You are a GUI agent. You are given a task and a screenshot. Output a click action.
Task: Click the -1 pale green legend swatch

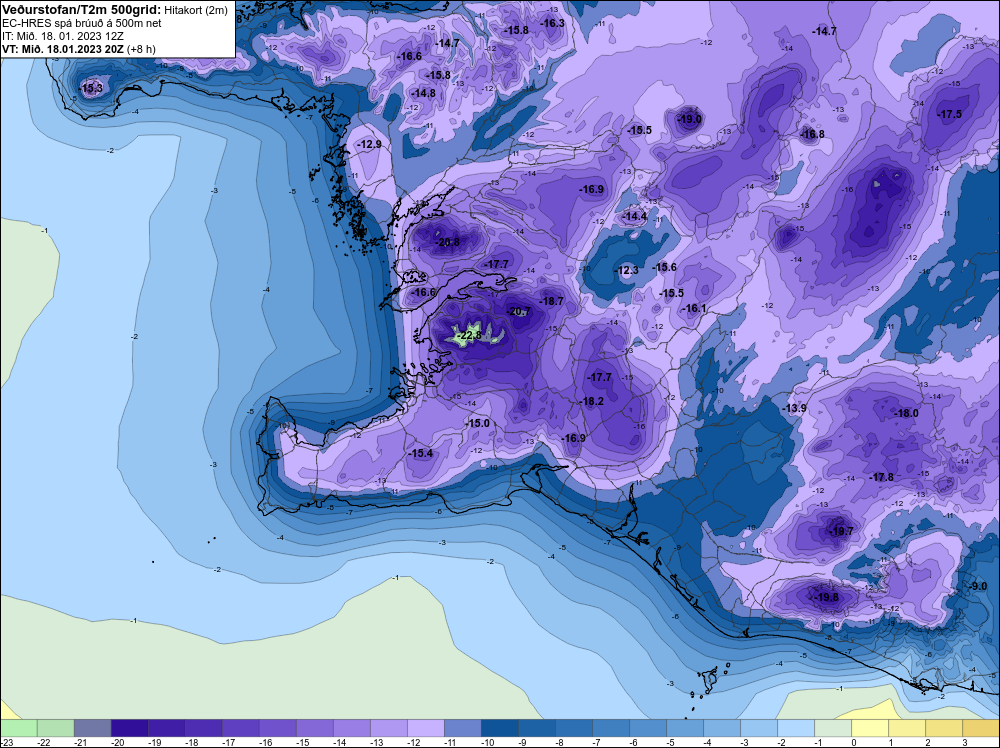tap(833, 728)
